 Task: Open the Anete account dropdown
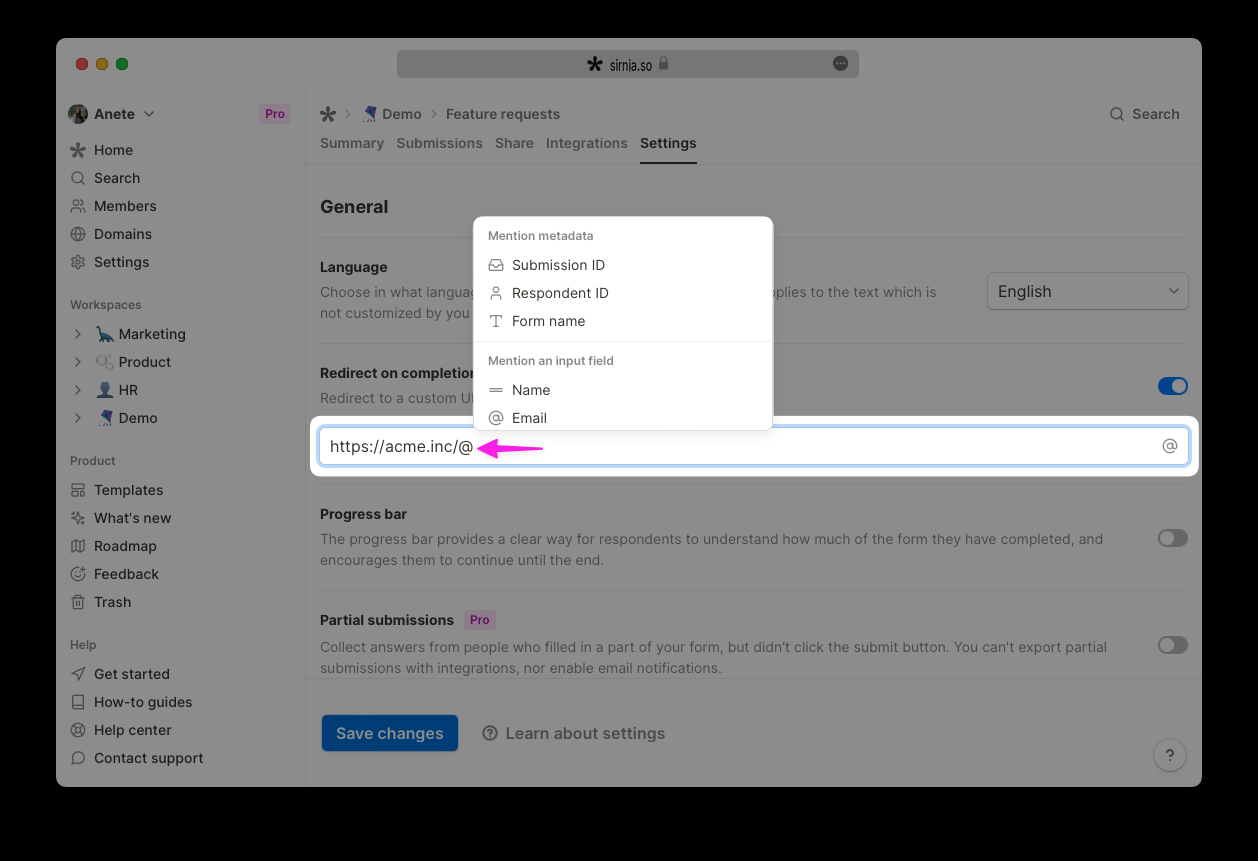pyautogui.click(x=112, y=114)
